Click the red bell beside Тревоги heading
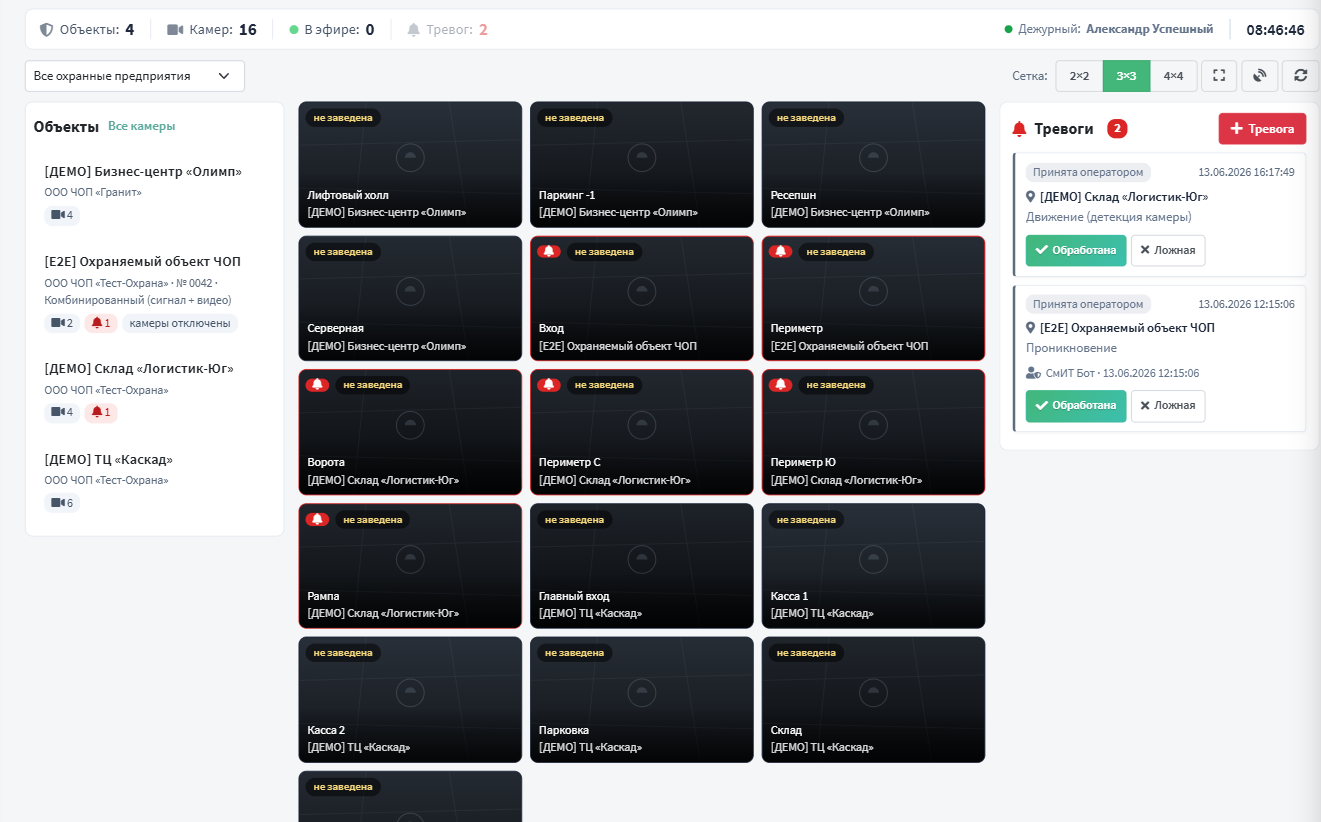1321x822 pixels. 1019,129
